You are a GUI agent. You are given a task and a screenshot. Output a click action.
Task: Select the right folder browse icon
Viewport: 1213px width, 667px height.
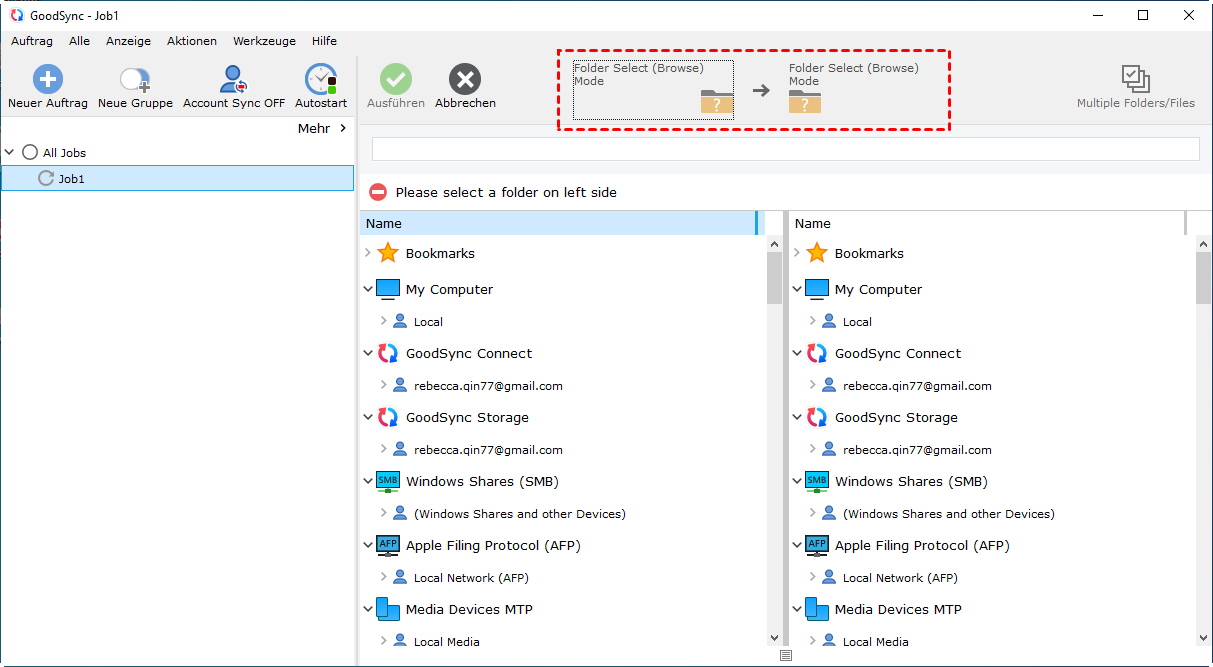point(805,100)
